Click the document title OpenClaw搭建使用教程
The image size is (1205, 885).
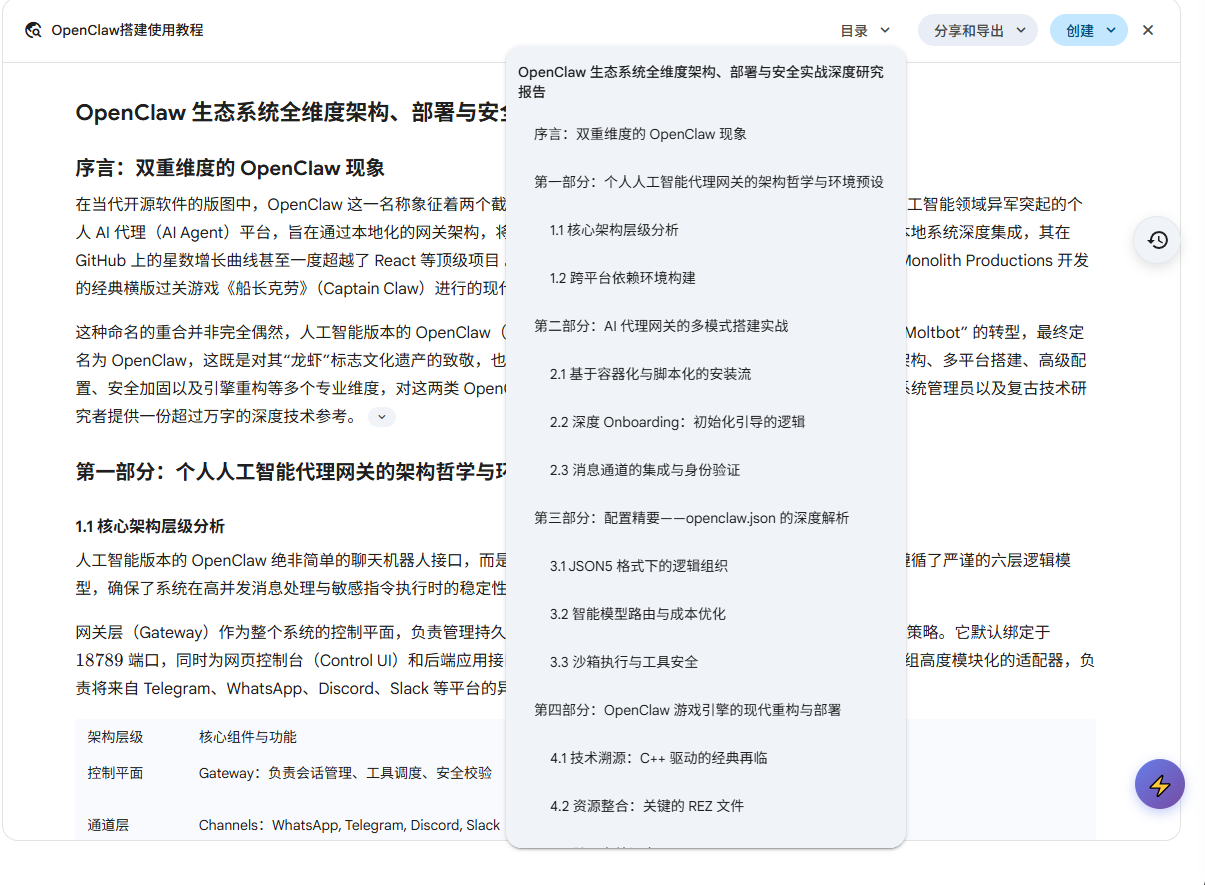[125, 30]
